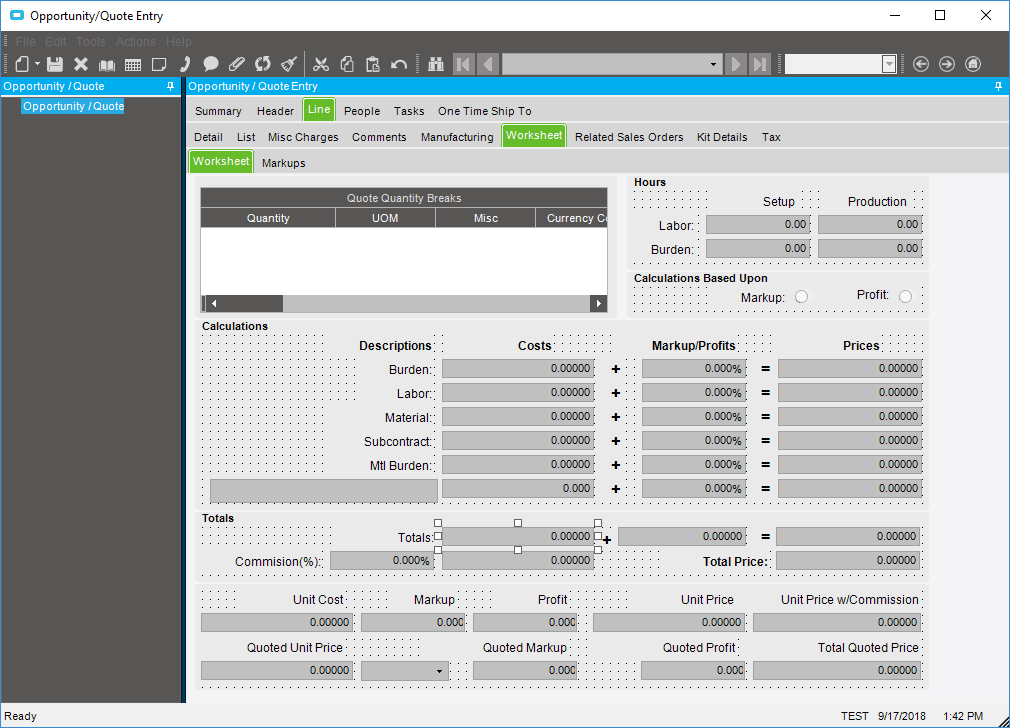Click the Save disk icon in toolbar
The width and height of the screenshot is (1010, 728).
[x=55, y=64]
